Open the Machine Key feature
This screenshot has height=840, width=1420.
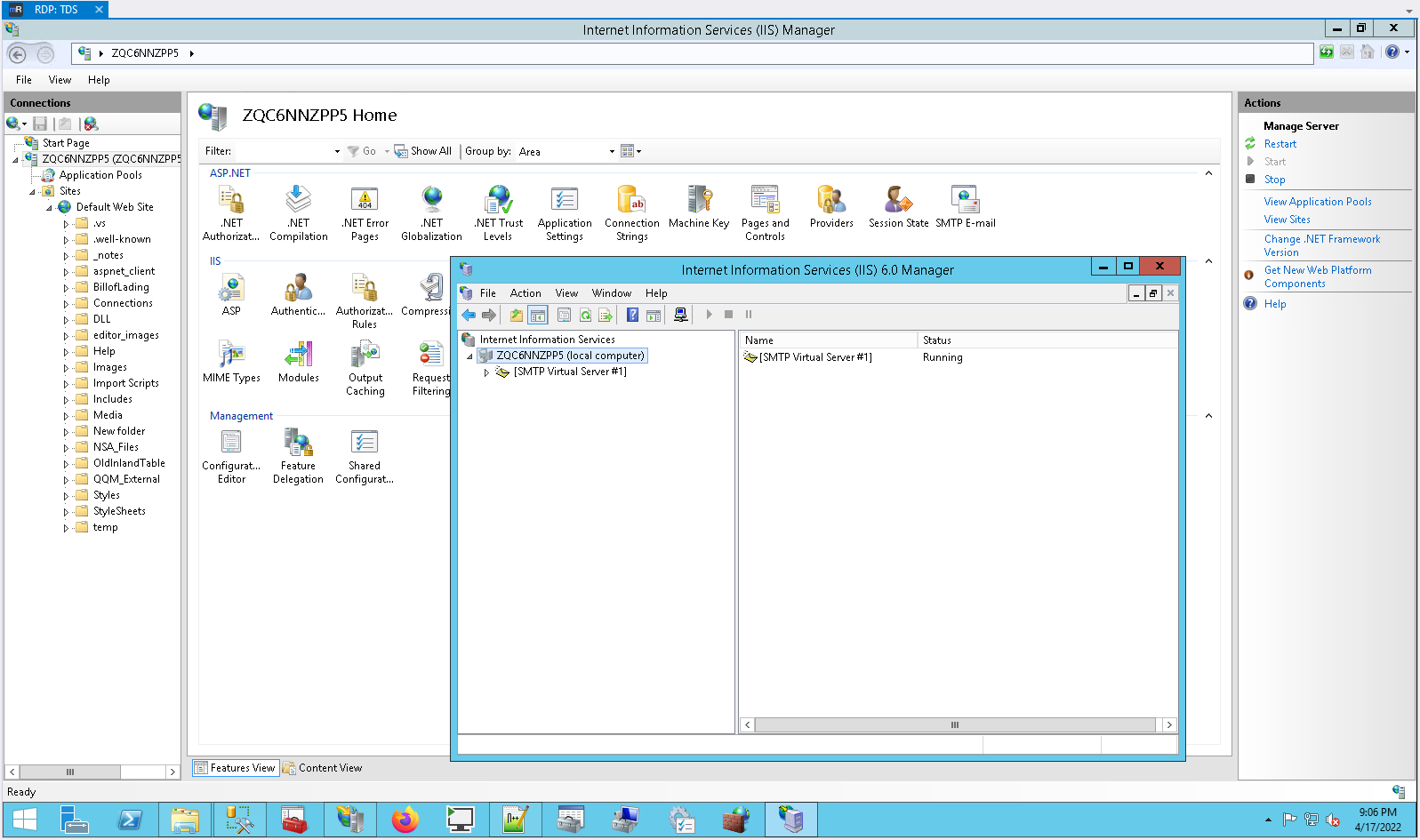click(699, 207)
